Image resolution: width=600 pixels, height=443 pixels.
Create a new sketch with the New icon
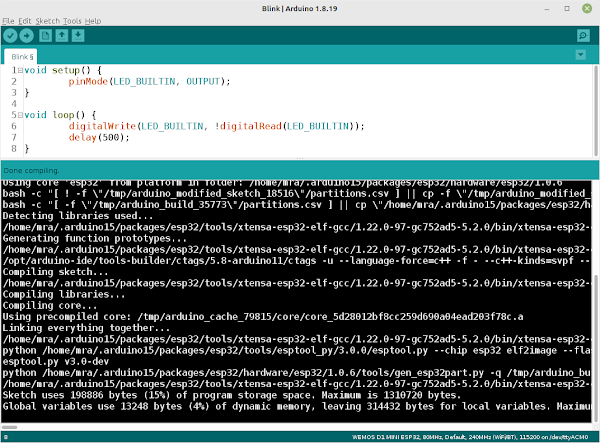click(45, 36)
